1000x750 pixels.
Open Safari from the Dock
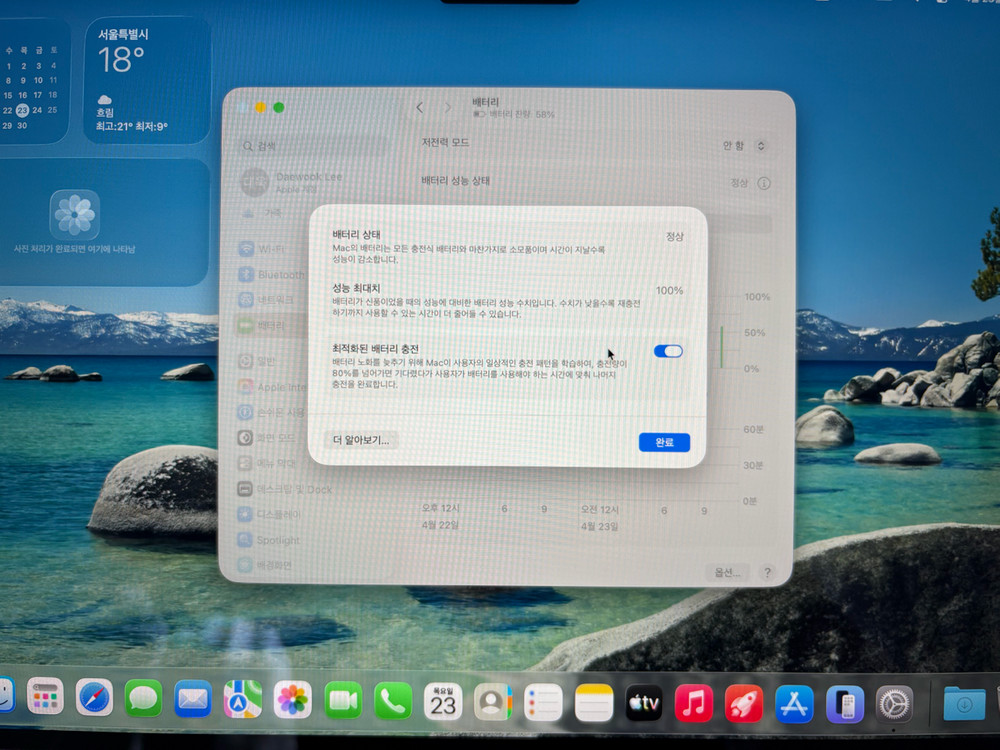[94, 698]
